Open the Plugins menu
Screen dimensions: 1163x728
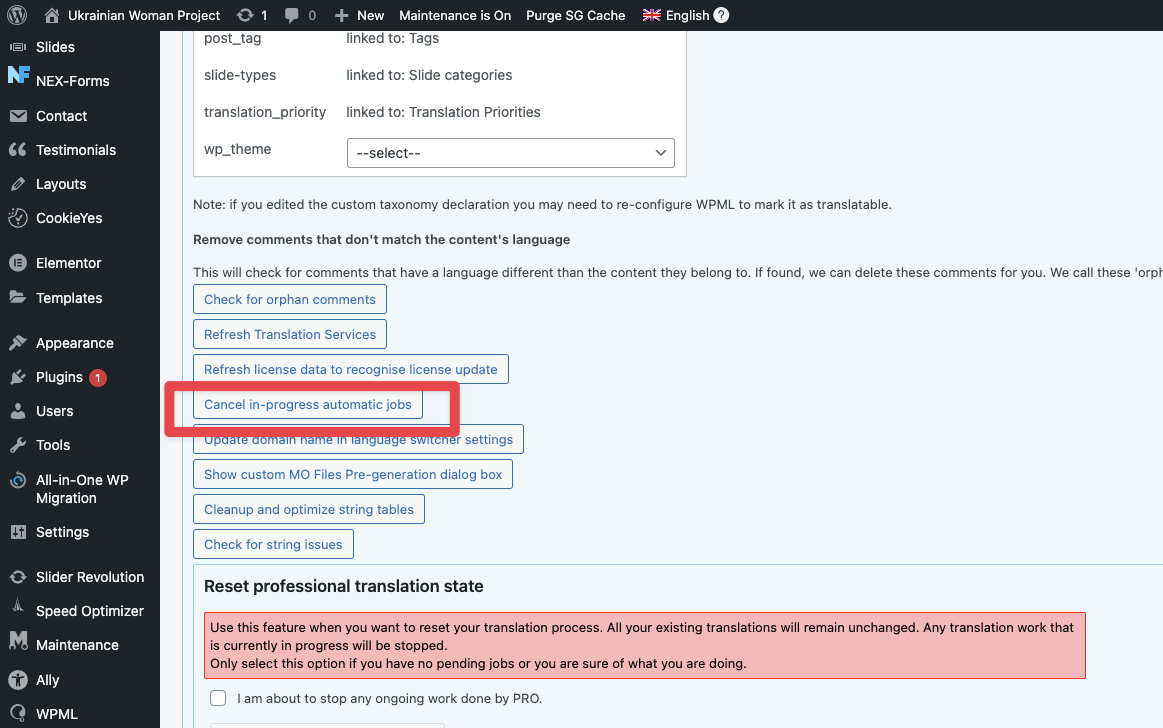pos(59,377)
